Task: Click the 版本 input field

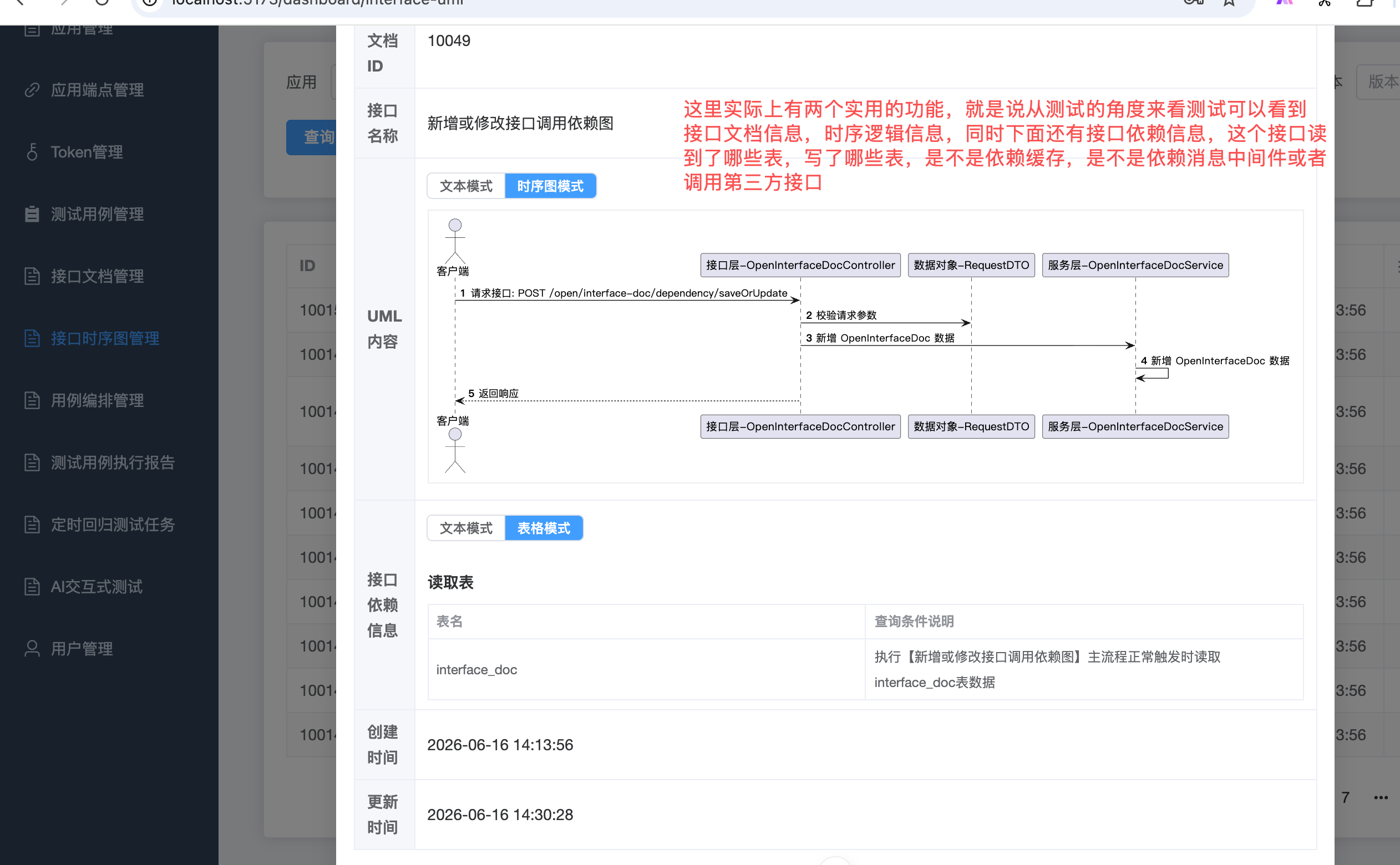Action: coord(1378,82)
